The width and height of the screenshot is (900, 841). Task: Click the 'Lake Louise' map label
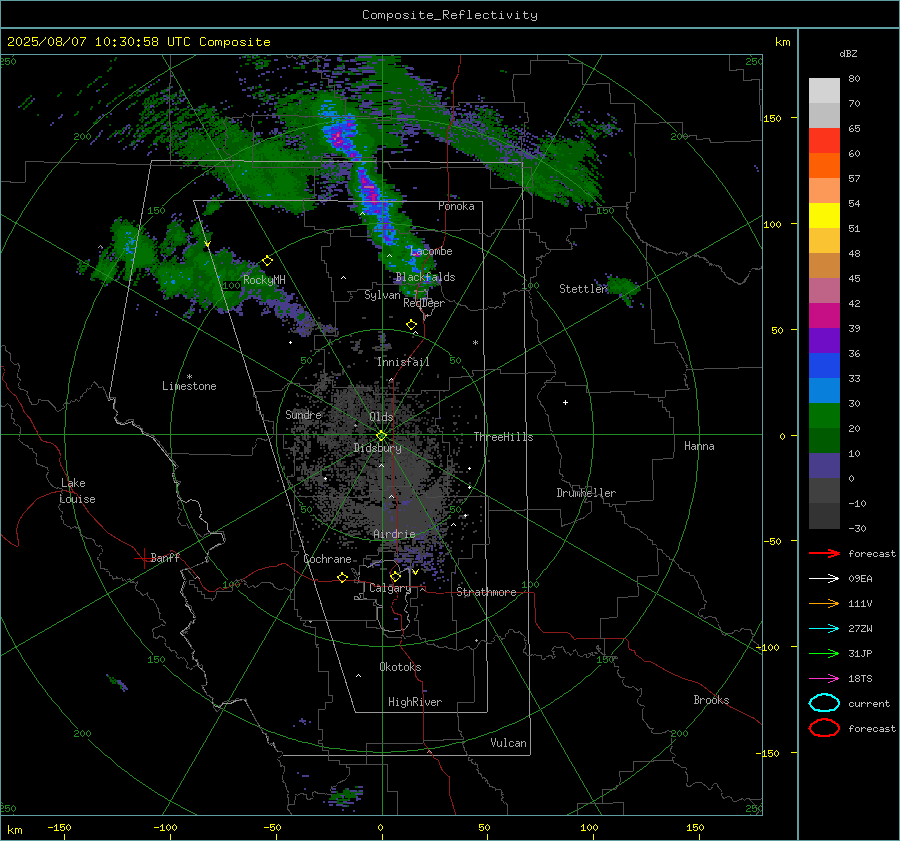[x=77, y=491]
